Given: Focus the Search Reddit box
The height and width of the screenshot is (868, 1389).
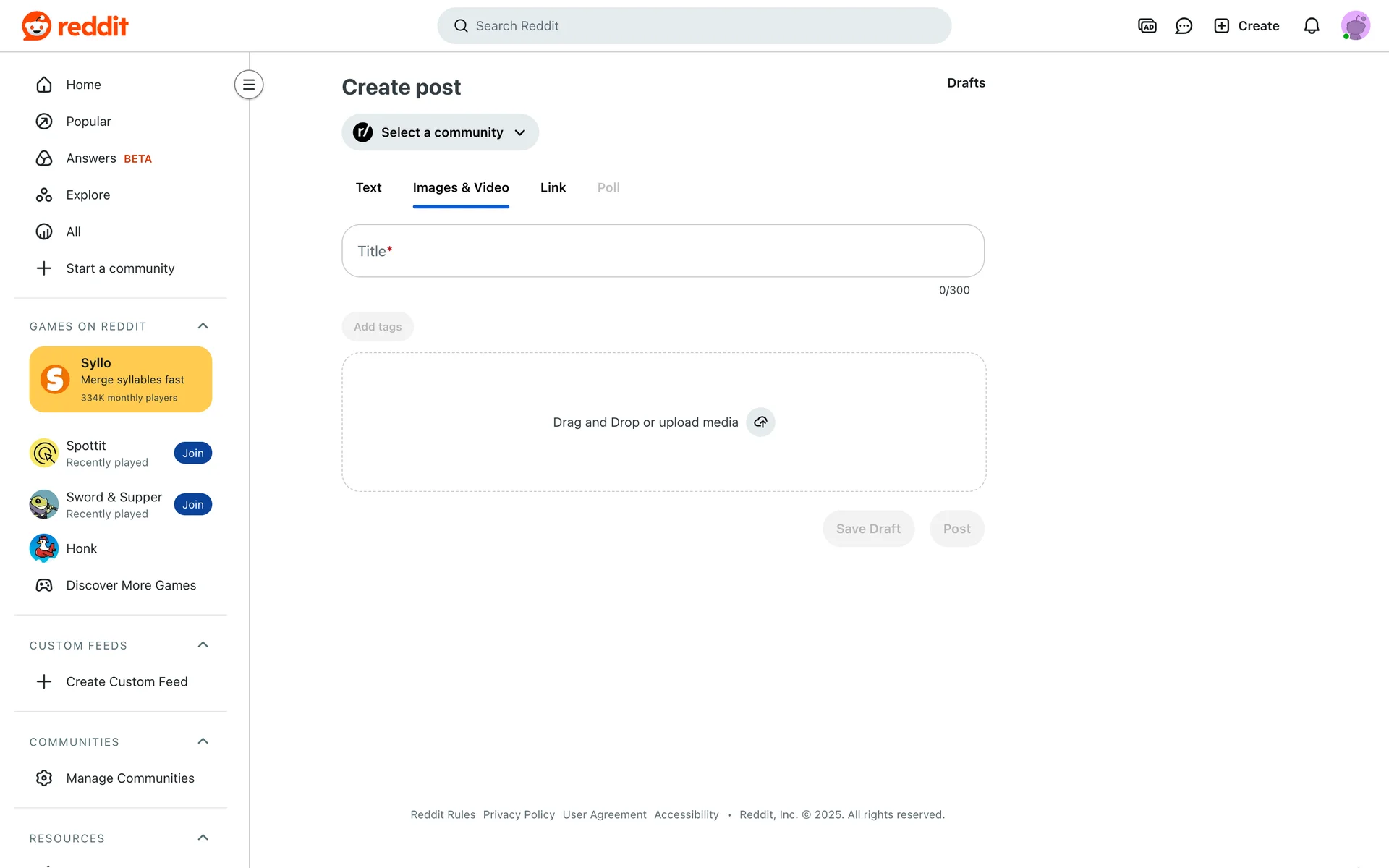Looking at the screenshot, I should [694, 26].
